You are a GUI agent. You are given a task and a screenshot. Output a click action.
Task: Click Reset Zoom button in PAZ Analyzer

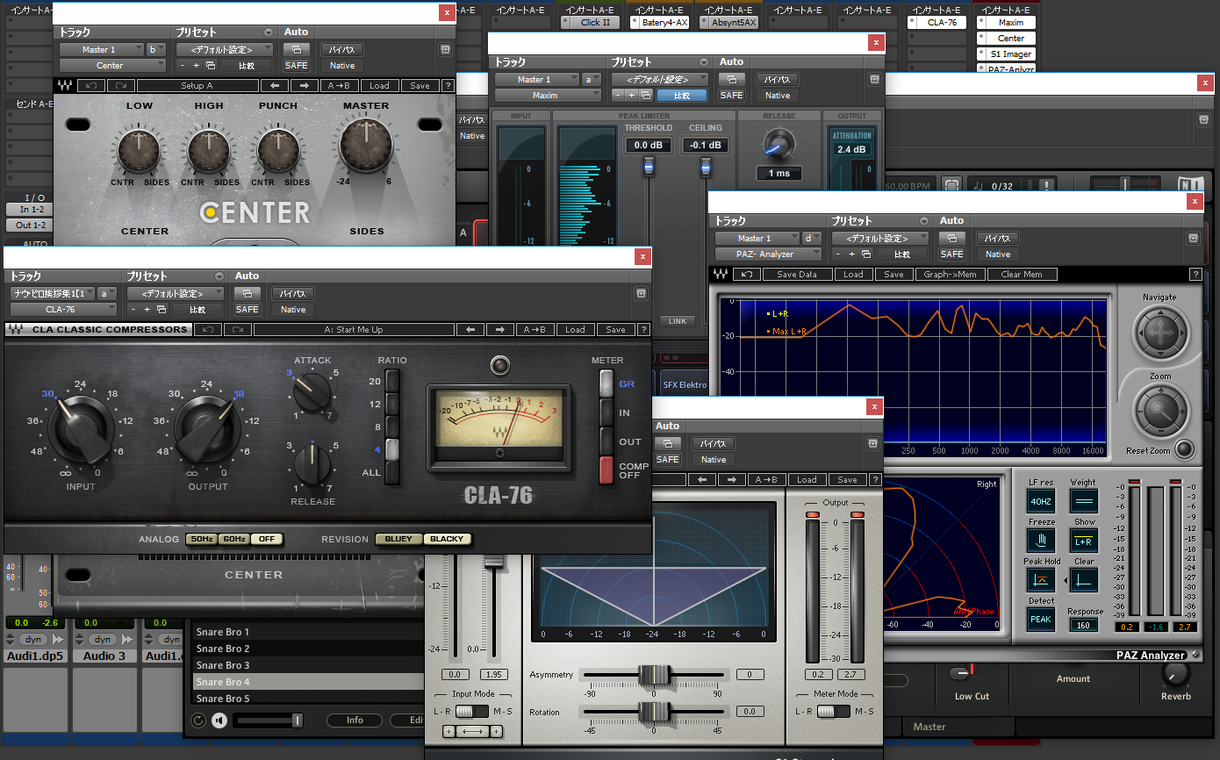[x=1185, y=449]
